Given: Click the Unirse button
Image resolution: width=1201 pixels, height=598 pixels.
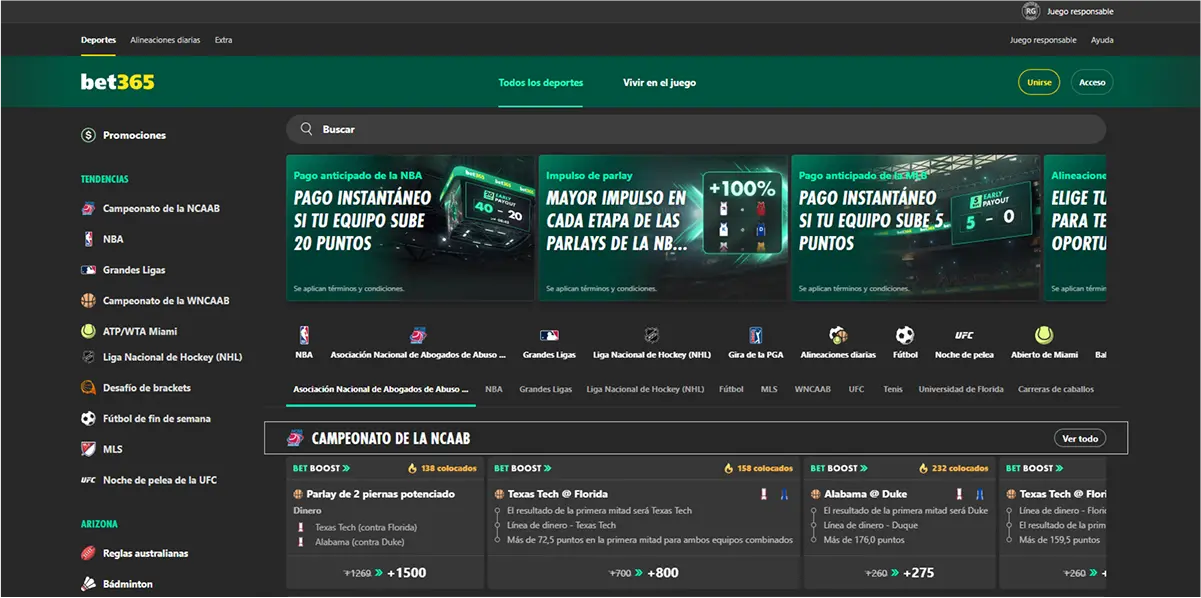Looking at the screenshot, I should (1039, 82).
